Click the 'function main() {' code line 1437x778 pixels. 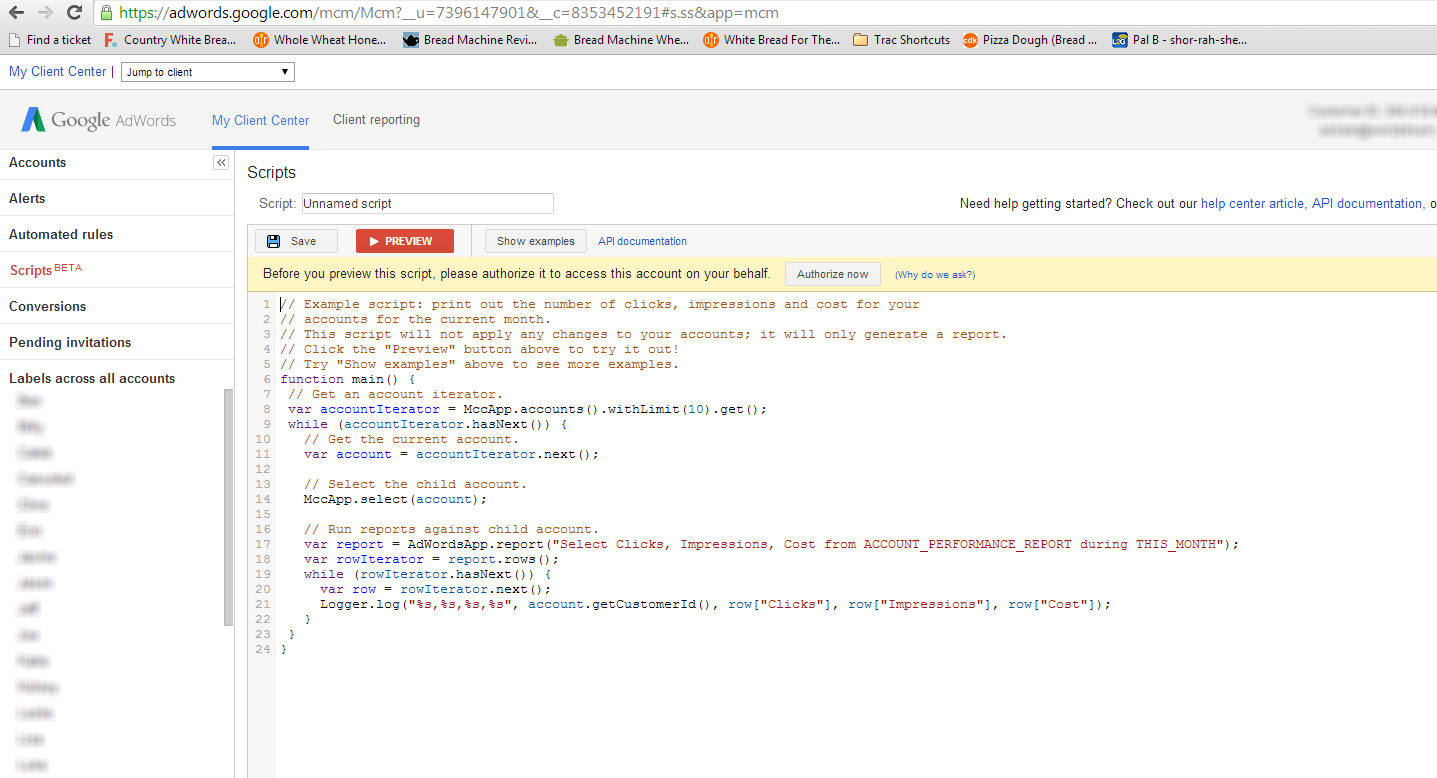347,379
